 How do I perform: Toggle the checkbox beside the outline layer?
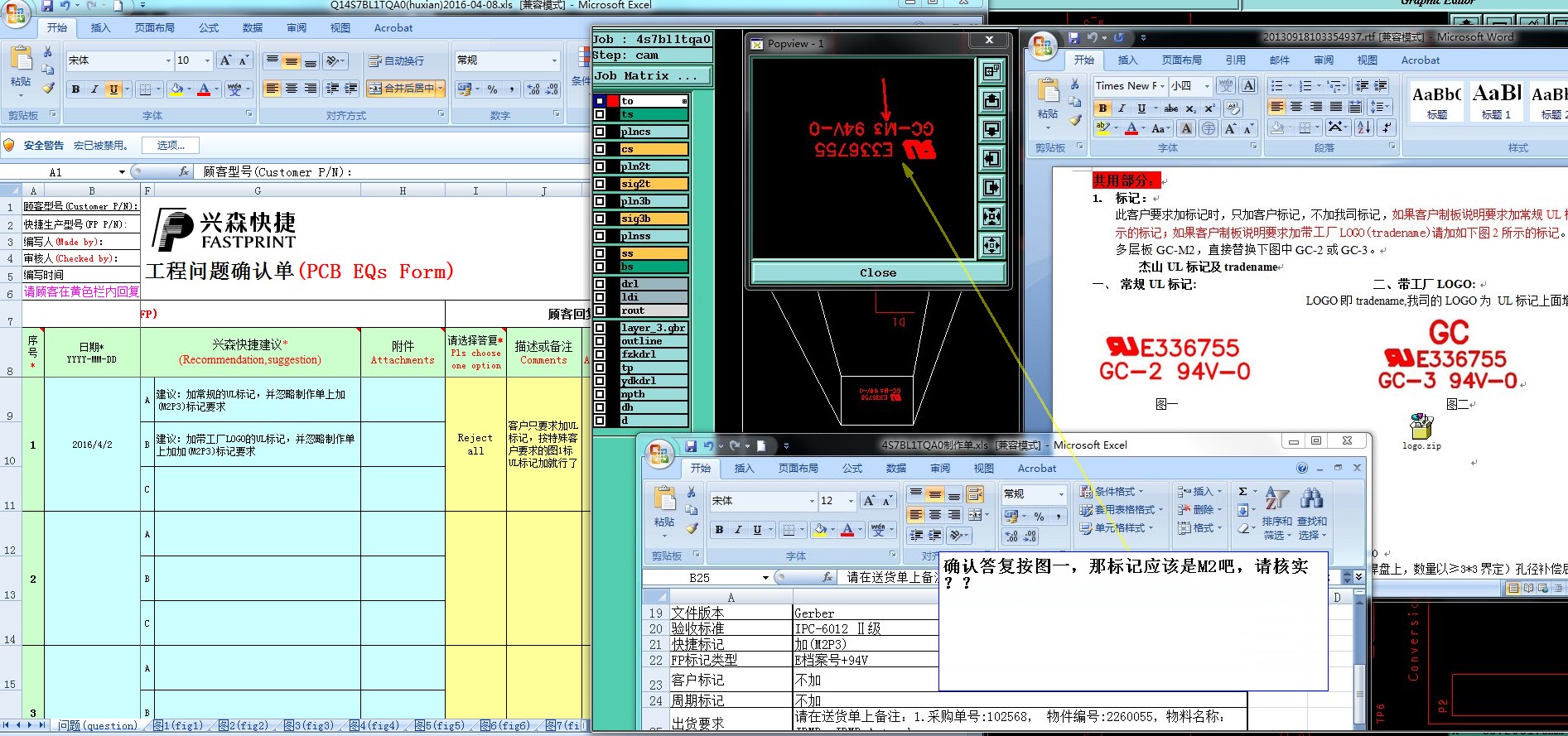pos(600,341)
